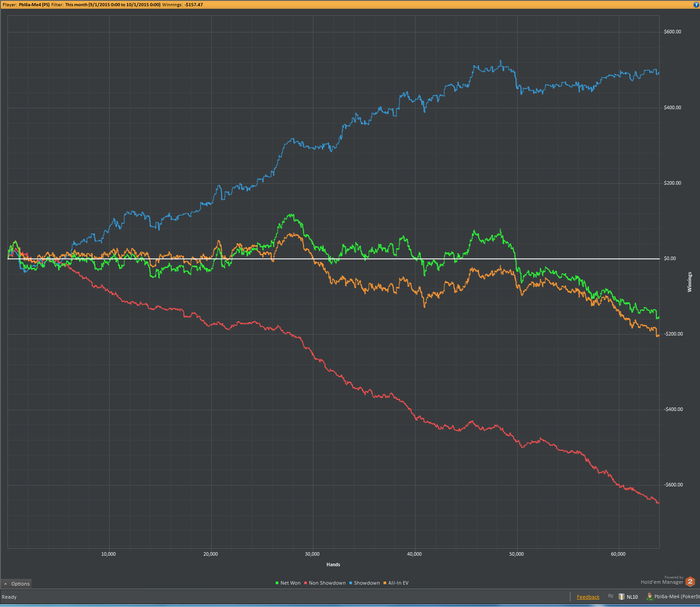Click the player name in header

34,4
